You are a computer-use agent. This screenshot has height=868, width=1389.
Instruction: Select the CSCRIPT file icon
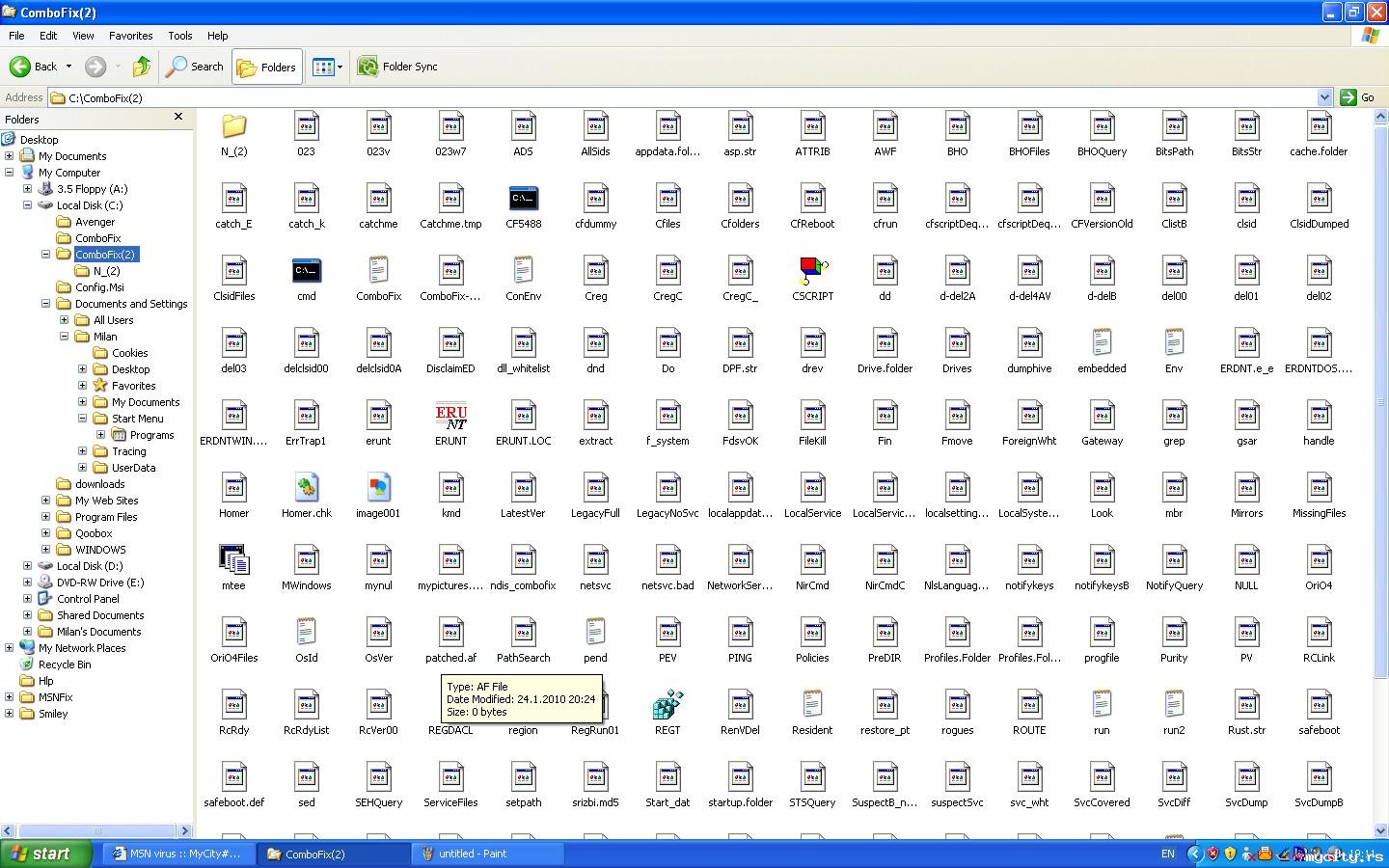[x=812, y=272]
